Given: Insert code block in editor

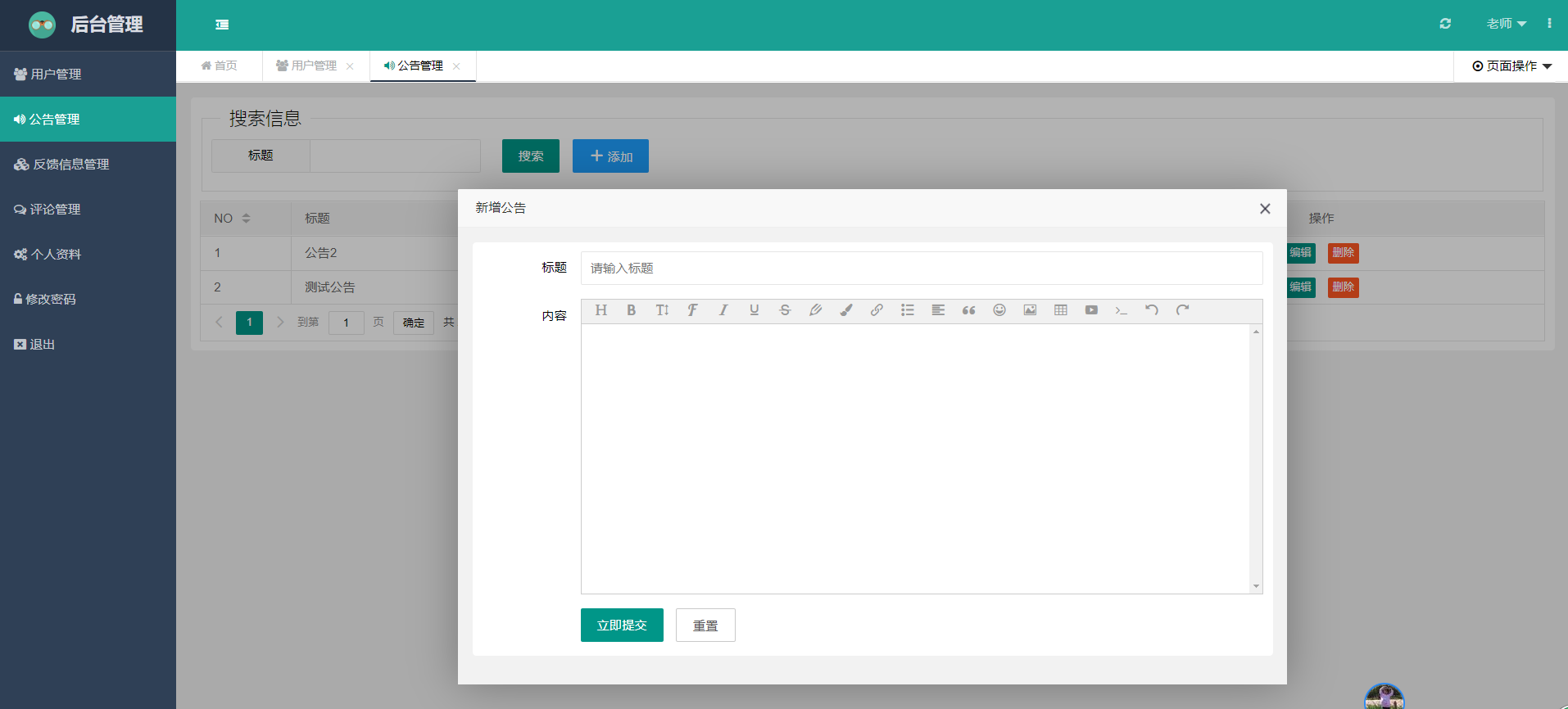Looking at the screenshot, I should (1122, 310).
